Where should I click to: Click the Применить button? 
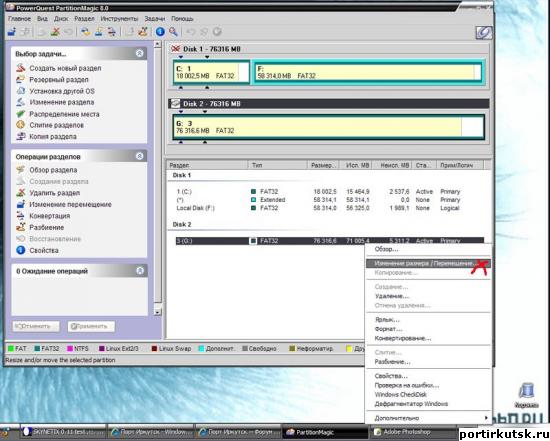(91, 326)
